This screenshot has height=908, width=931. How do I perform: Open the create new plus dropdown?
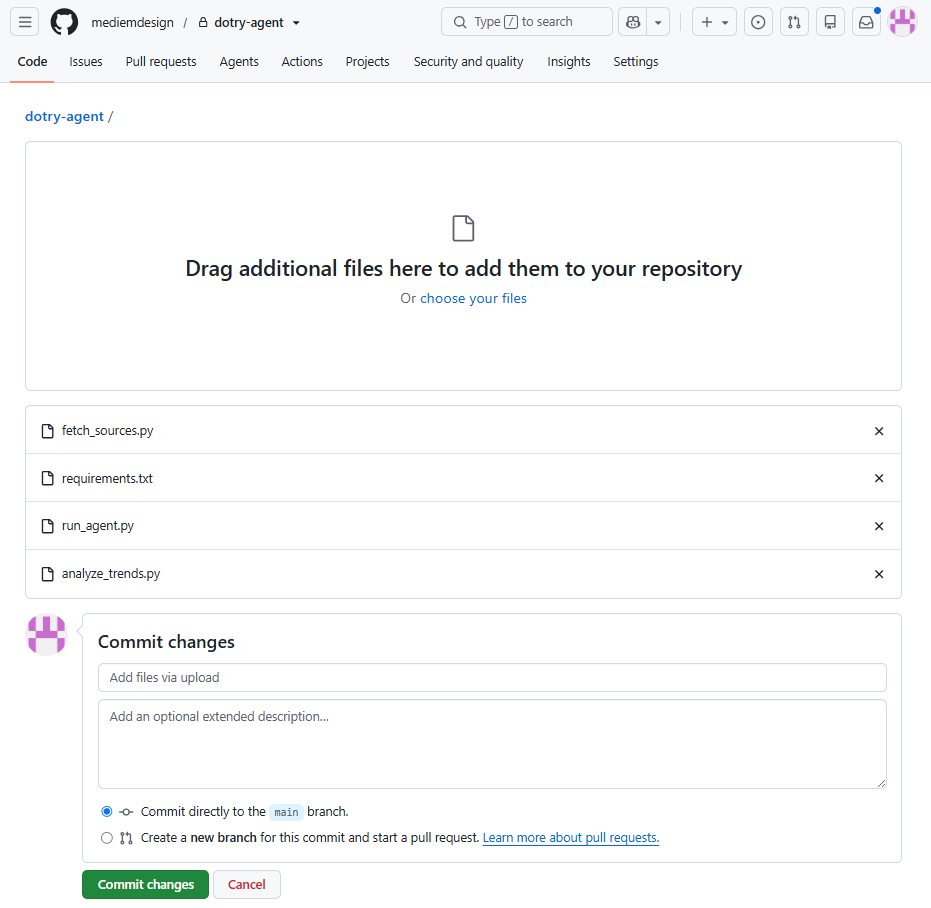[x=714, y=22]
